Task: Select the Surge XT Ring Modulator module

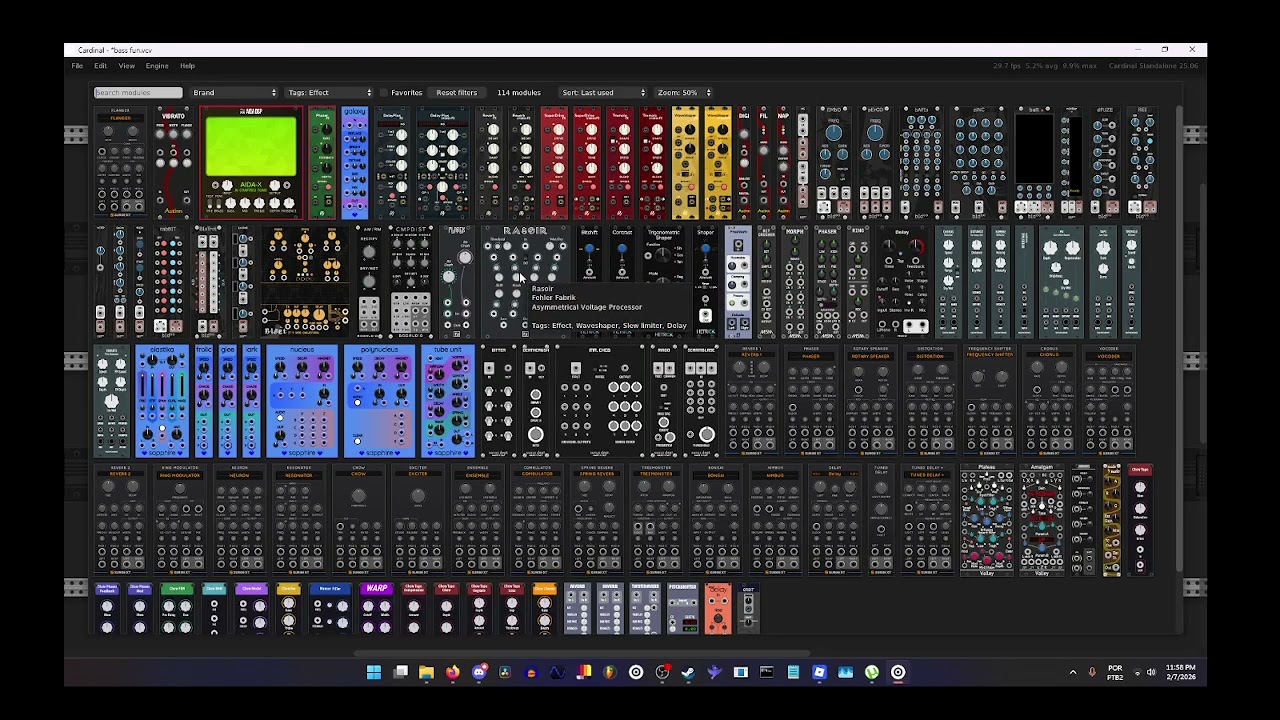Action: tap(180, 520)
